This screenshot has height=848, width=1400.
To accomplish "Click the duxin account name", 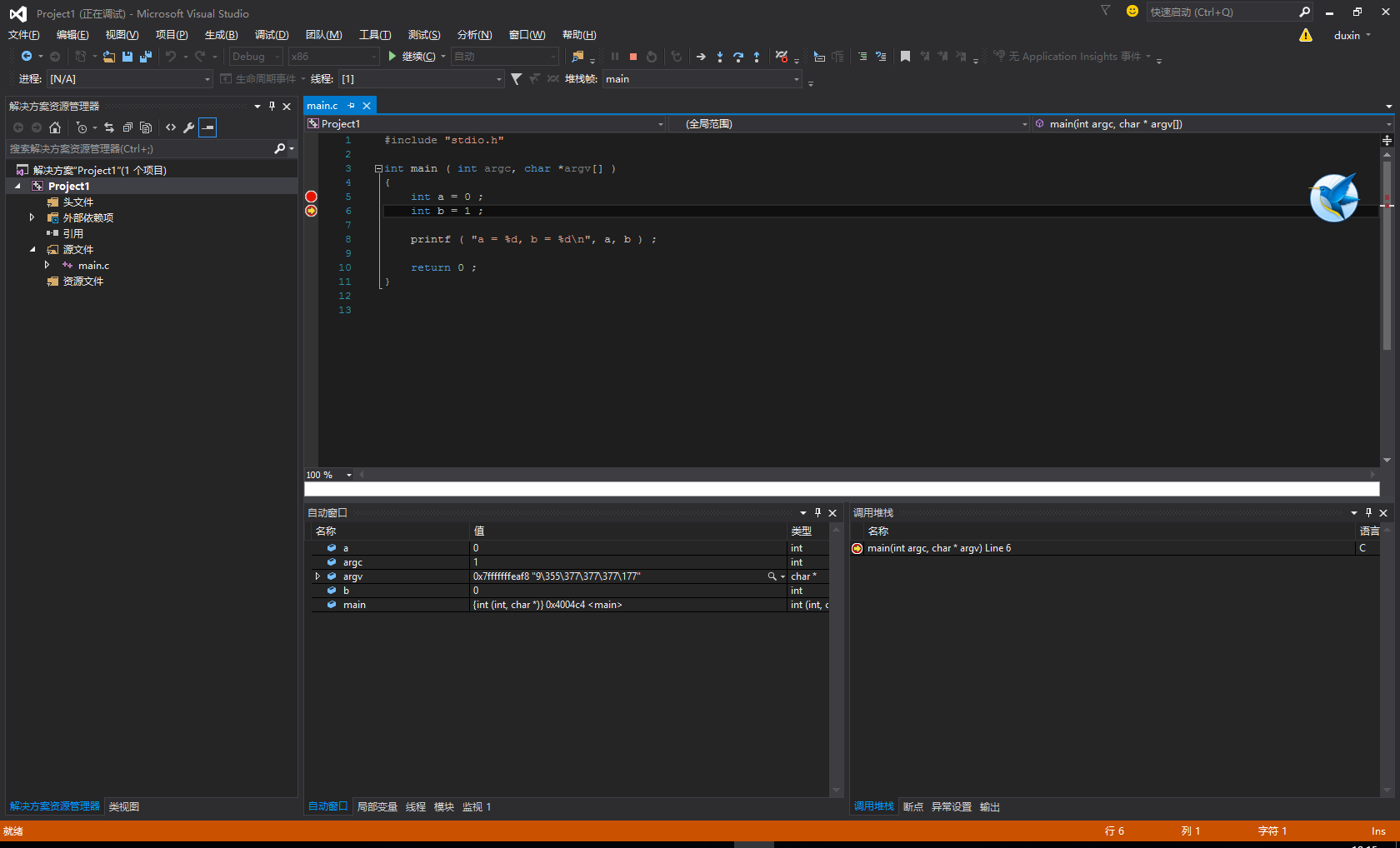I will (1347, 35).
